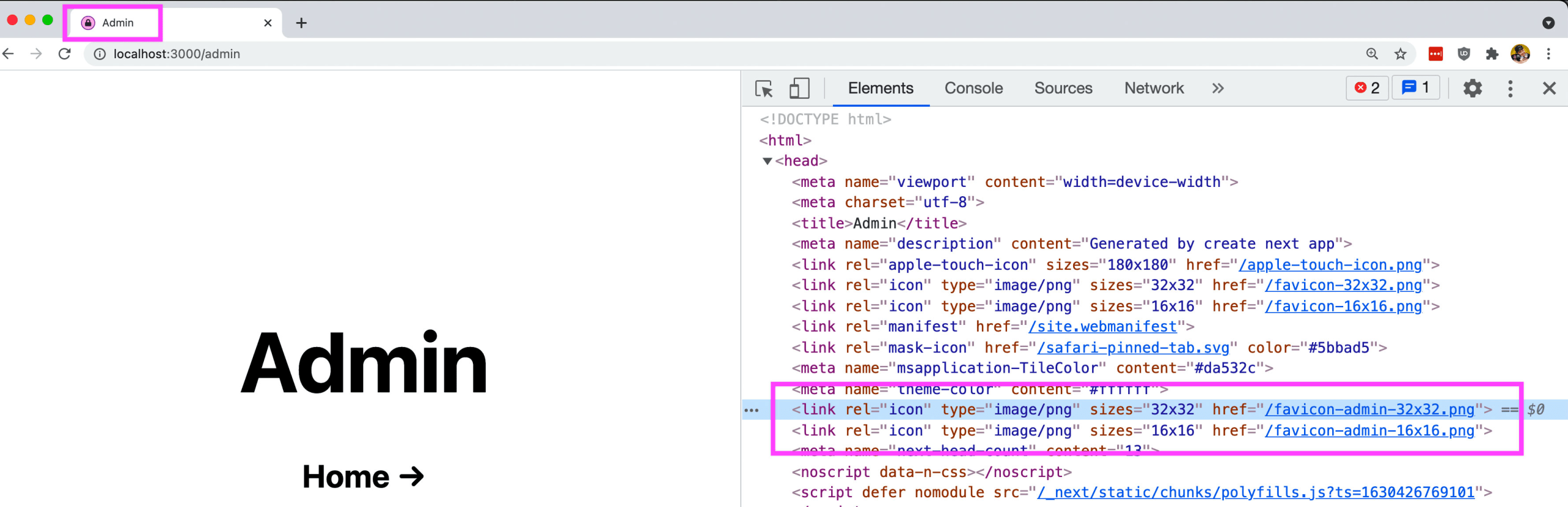This screenshot has width=1568, height=507.
Task: Open the favicon-admin-16x16.png link
Action: (x=1370, y=430)
